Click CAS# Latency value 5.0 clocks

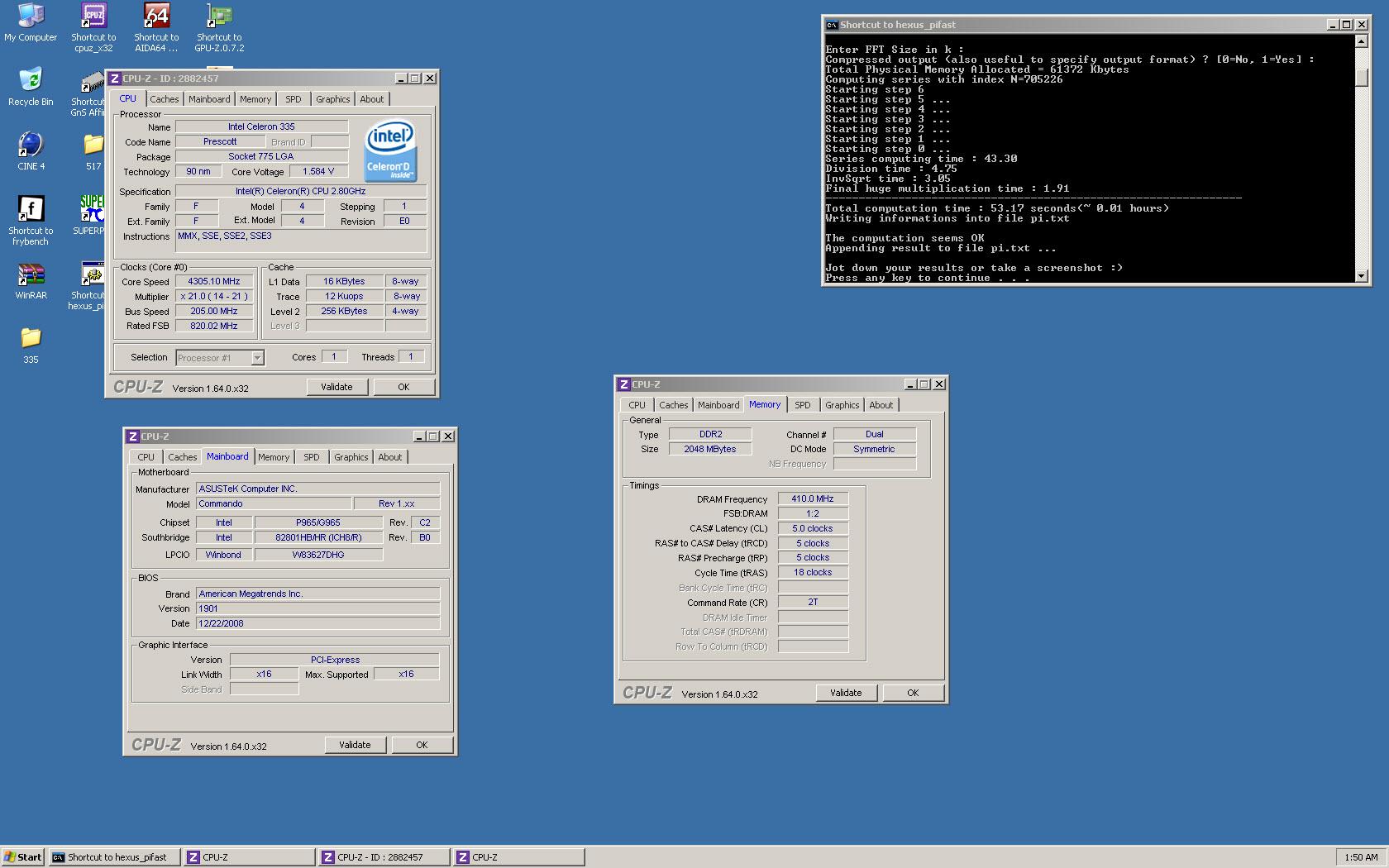pos(813,529)
